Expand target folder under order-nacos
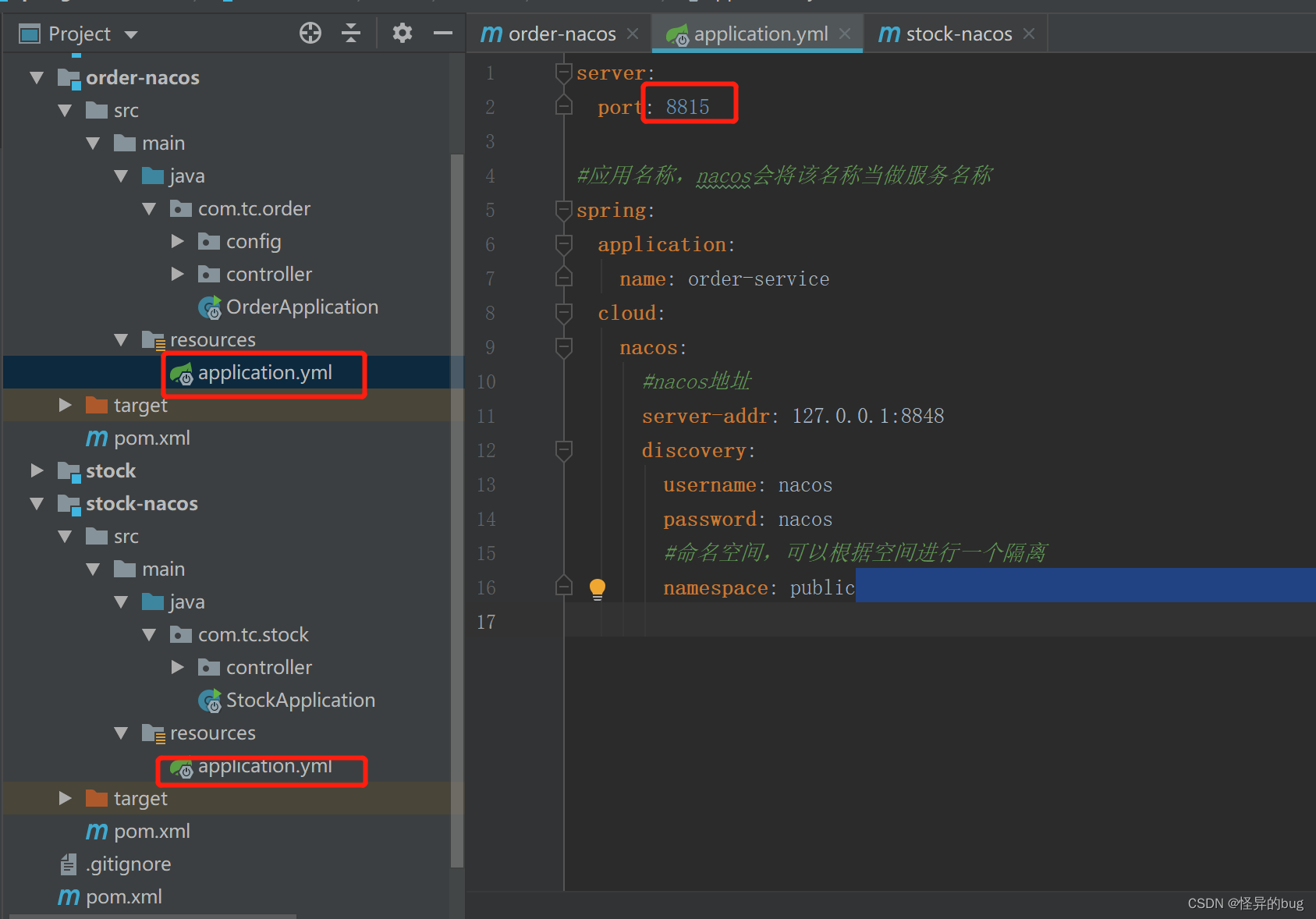1316x919 pixels. pyautogui.click(x=65, y=406)
